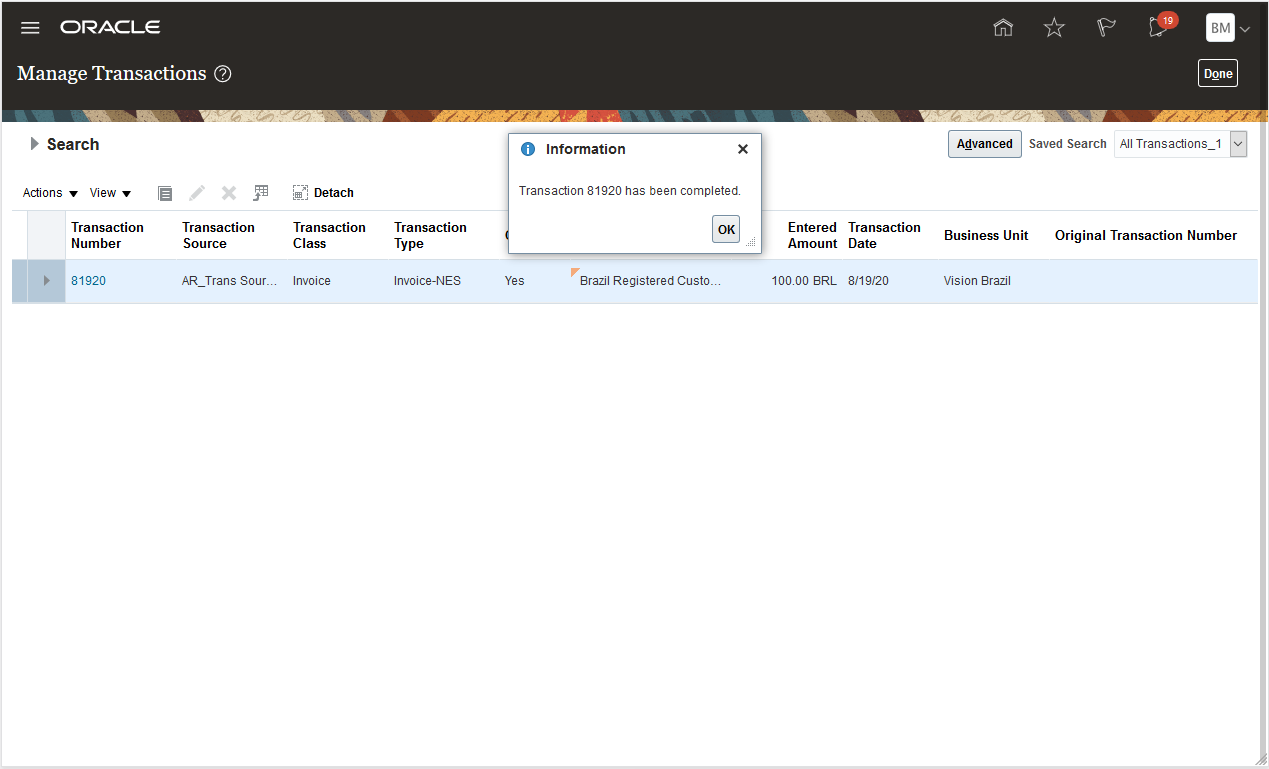Screen dimensions: 1269x769
Task: Select the Invoice class cell
Action: [x=312, y=281]
